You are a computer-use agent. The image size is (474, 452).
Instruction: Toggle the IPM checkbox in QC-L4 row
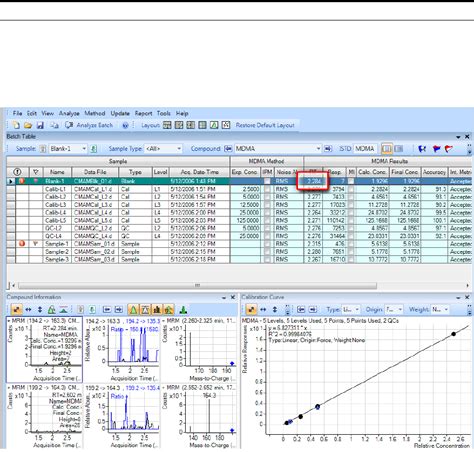pos(267,236)
